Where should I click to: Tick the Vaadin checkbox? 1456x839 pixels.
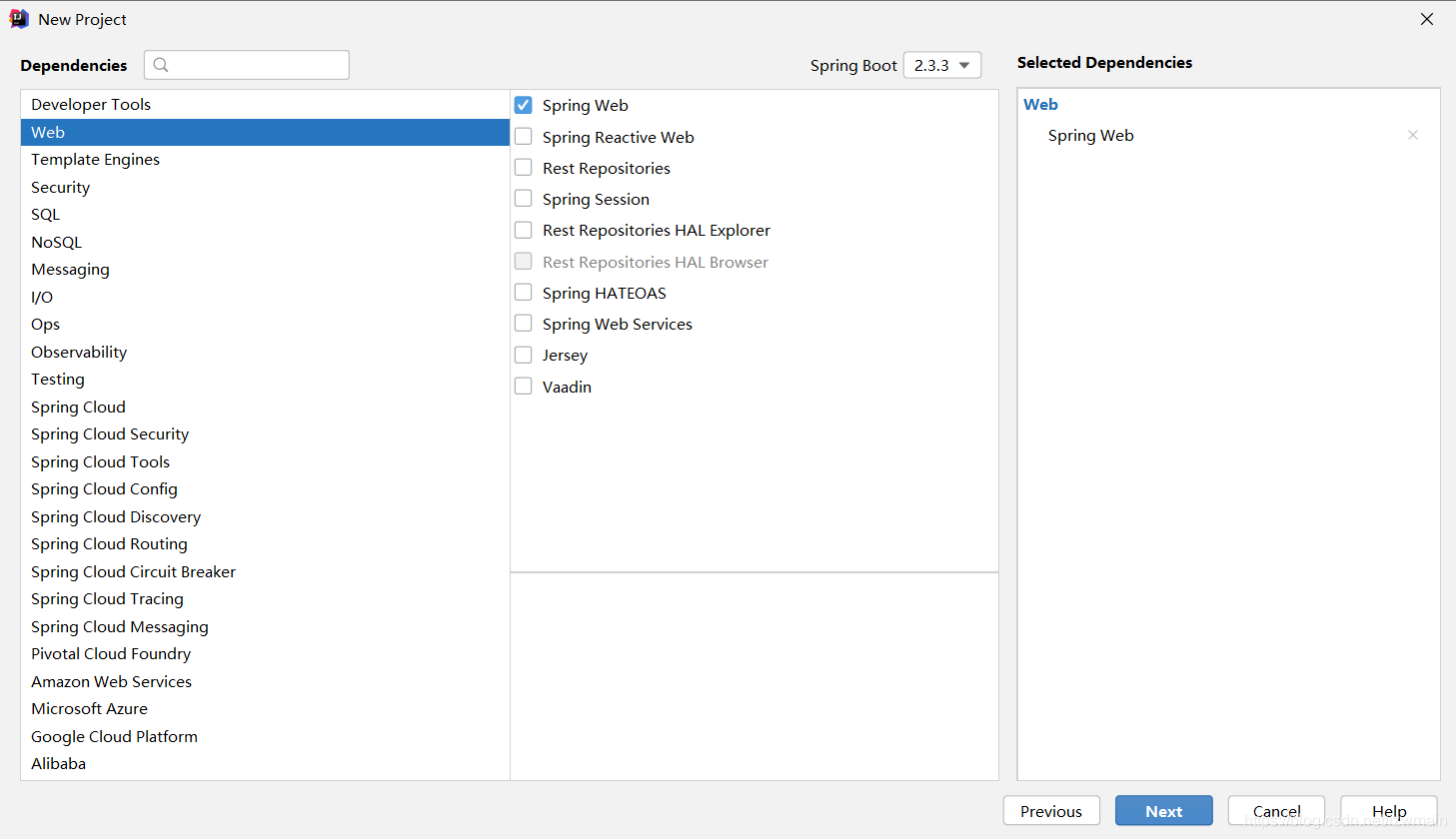point(524,387)
